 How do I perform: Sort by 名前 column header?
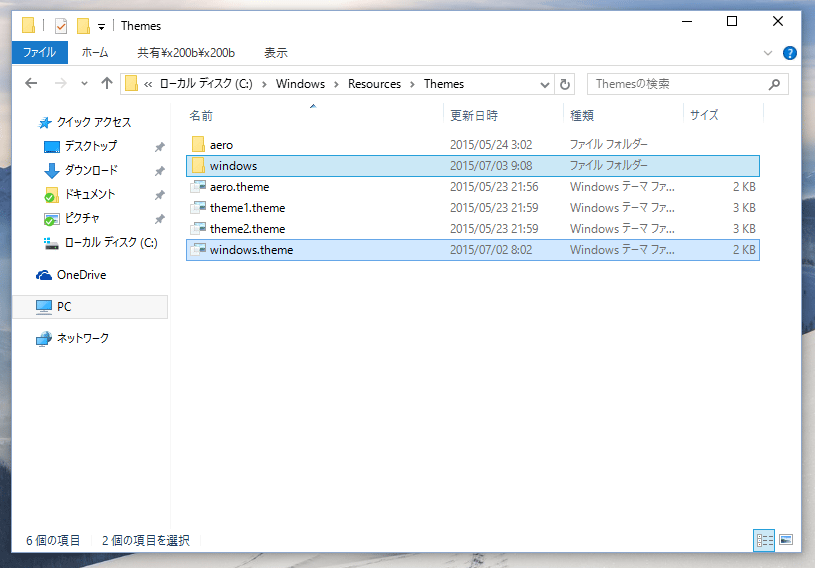201,115
